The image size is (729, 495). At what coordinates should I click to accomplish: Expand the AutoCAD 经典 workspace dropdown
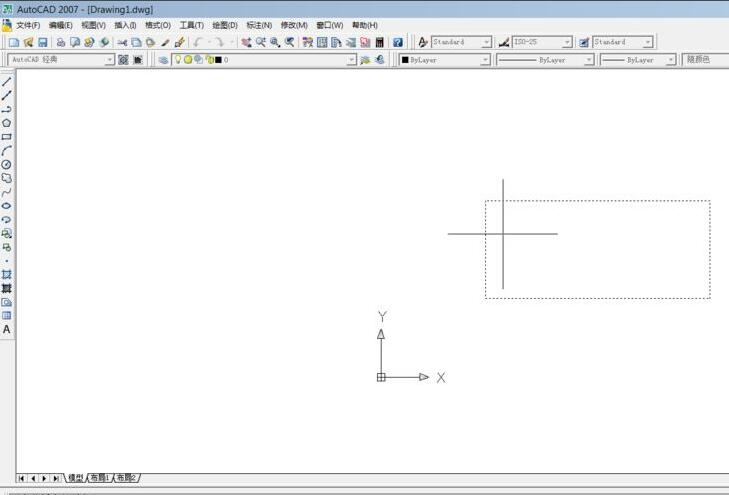pyautogui.click(x=109, y=60)
